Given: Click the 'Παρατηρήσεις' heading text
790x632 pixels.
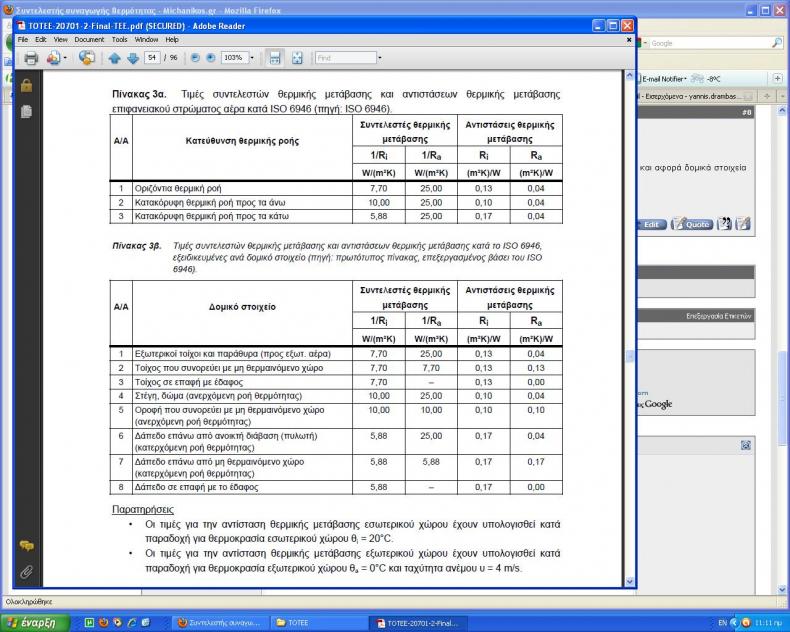Looking at the screenshot, I should tap(143, 509).
